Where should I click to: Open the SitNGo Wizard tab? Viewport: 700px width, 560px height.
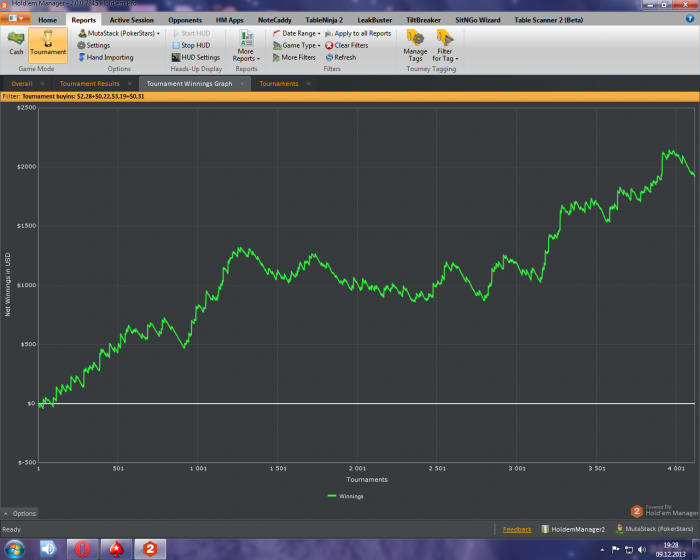(x=478, y=20)
